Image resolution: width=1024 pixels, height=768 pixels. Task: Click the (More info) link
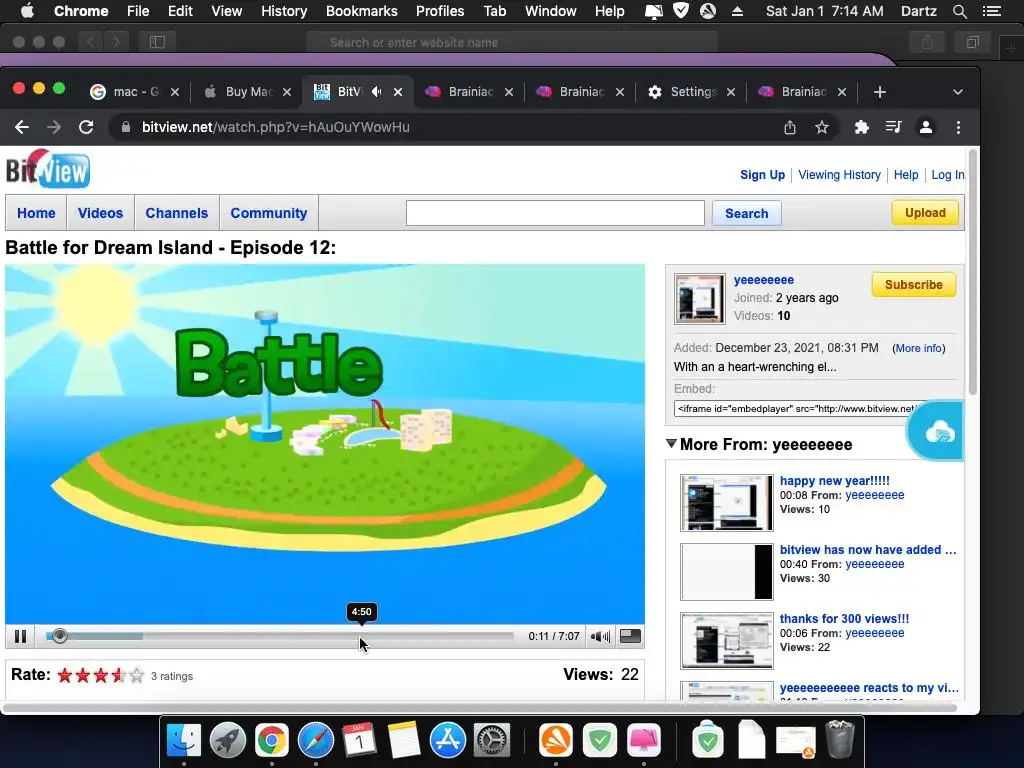[918, 348]
